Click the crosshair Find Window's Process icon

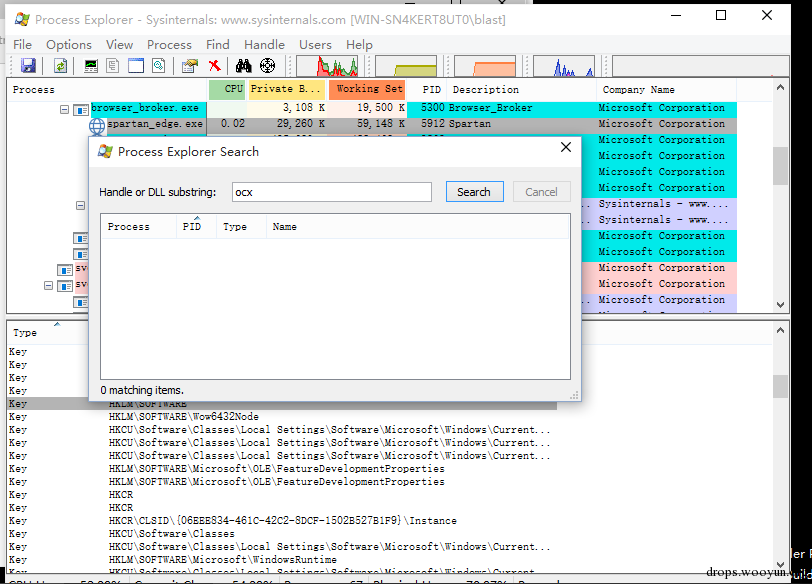268,66
